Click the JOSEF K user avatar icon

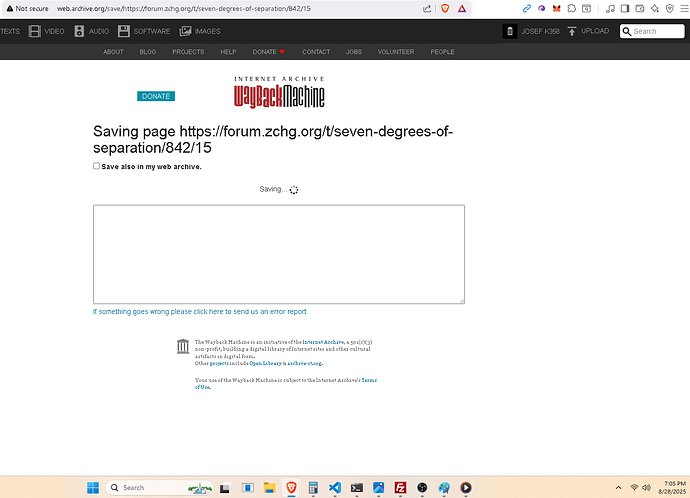coord(510,31)
